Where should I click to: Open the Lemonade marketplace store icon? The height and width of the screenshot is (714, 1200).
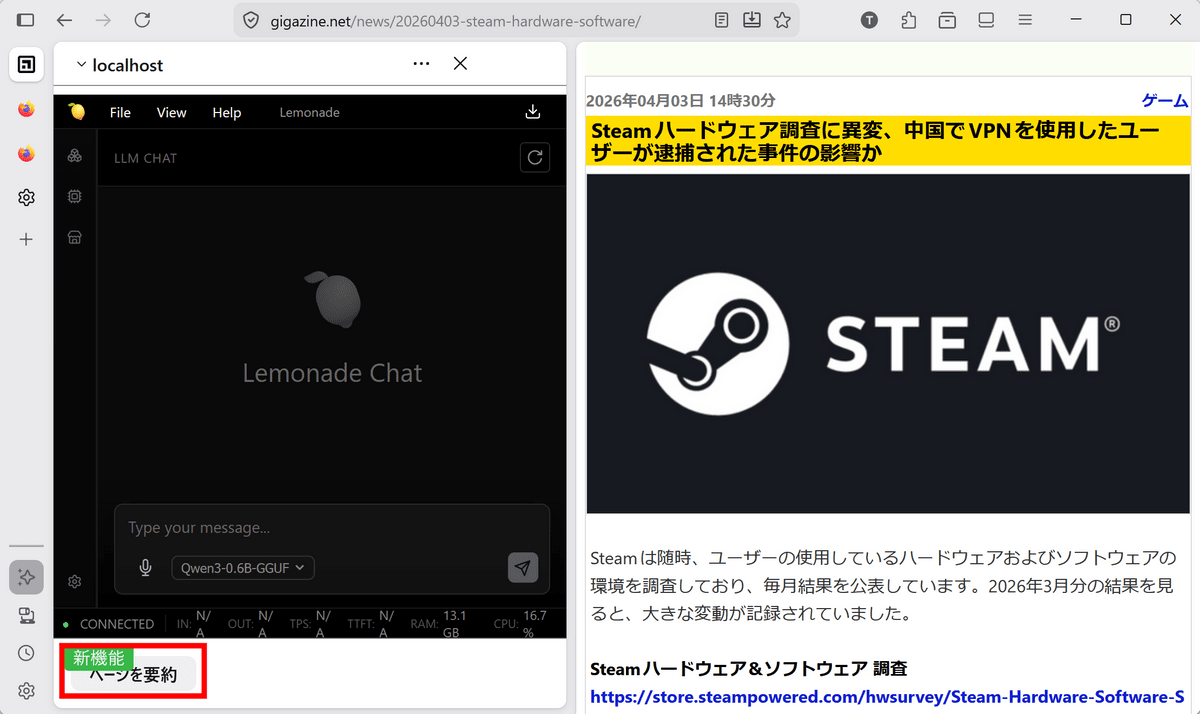coord(74,237)
